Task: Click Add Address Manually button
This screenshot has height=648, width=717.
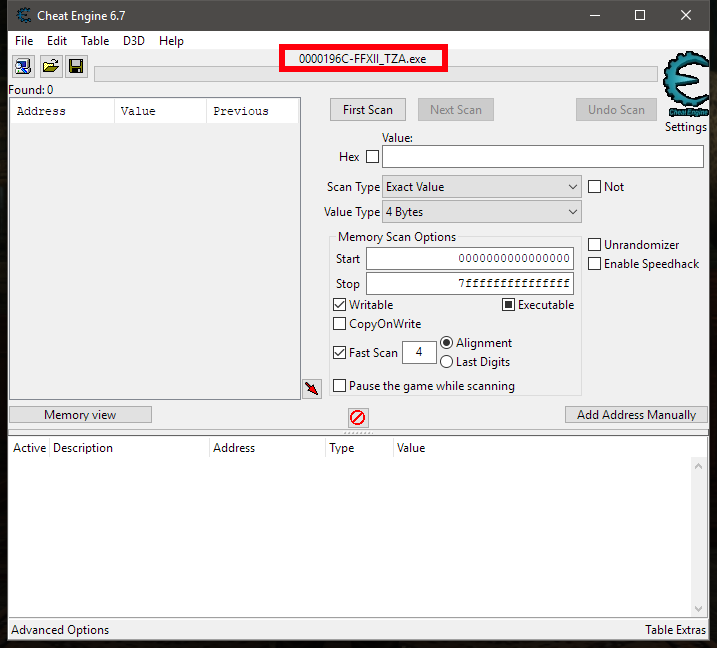Action: (636, 415)
